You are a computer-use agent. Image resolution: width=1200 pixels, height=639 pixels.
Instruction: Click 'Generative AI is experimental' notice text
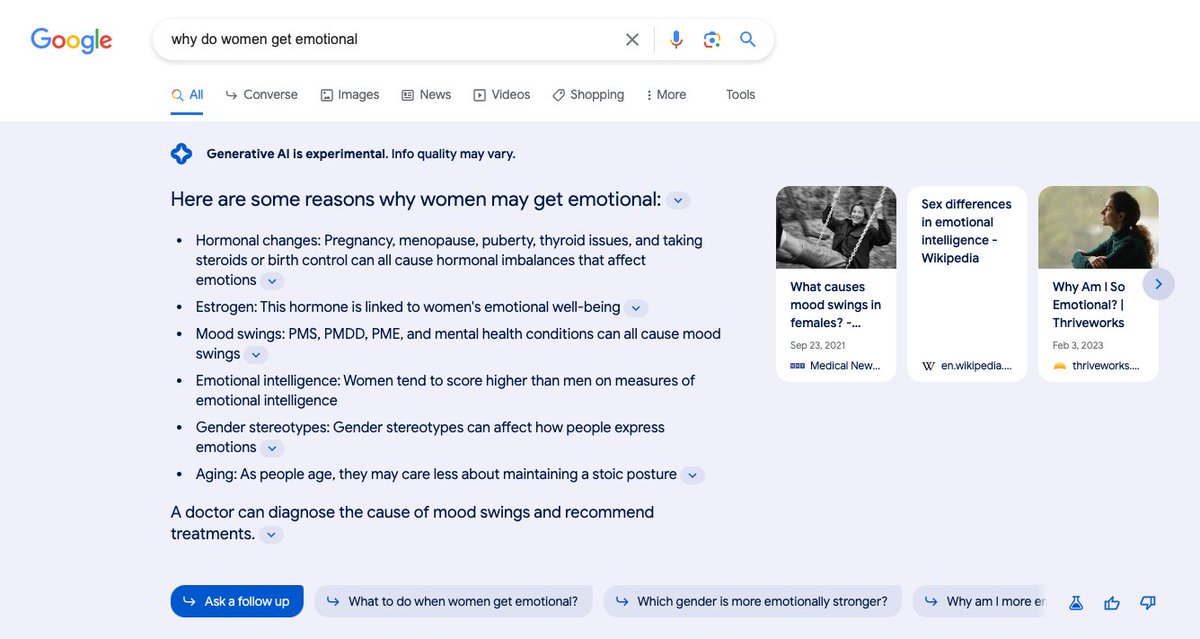(x=361, y=154)
